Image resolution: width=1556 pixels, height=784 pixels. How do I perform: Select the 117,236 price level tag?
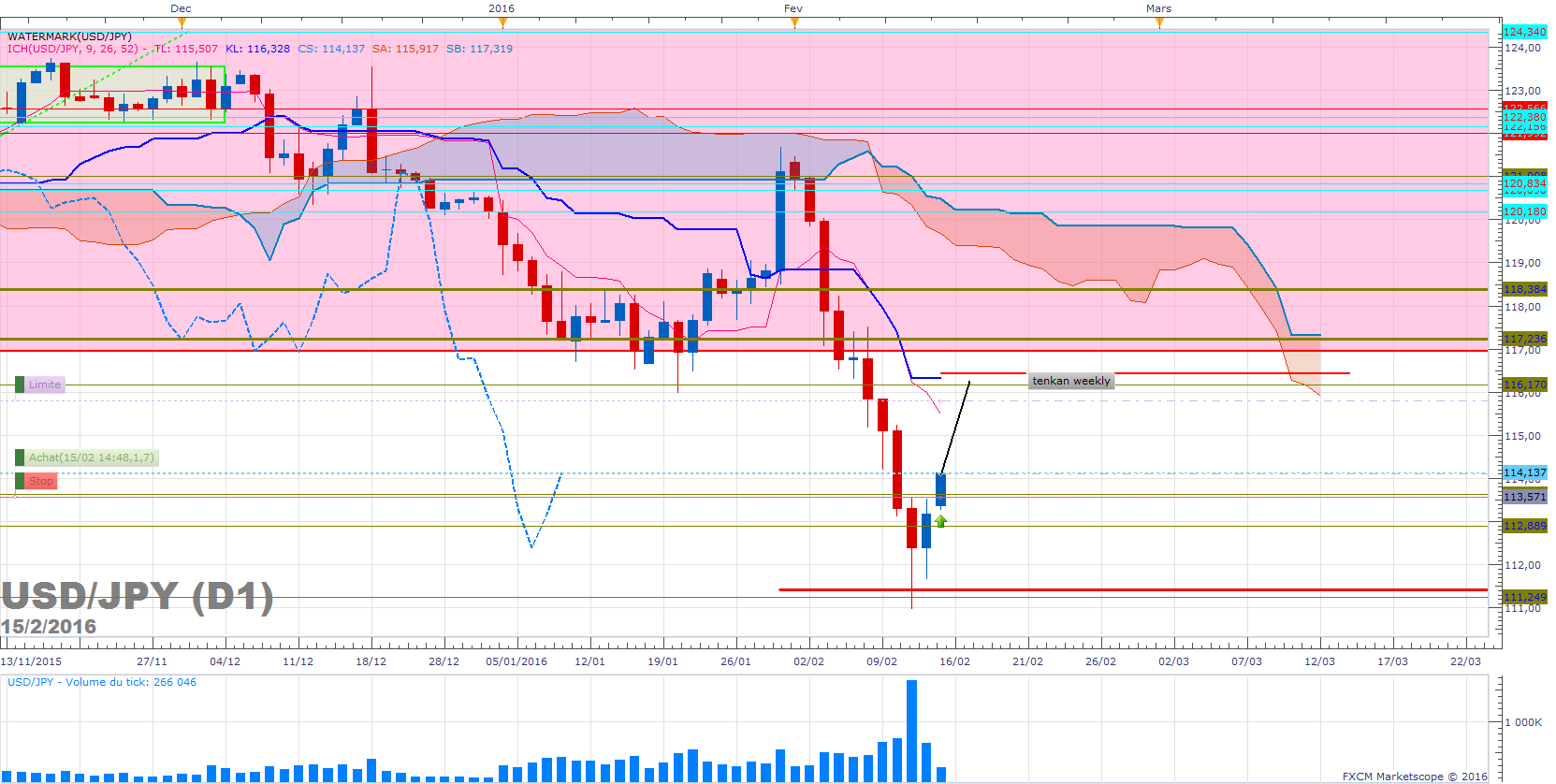1524,339
